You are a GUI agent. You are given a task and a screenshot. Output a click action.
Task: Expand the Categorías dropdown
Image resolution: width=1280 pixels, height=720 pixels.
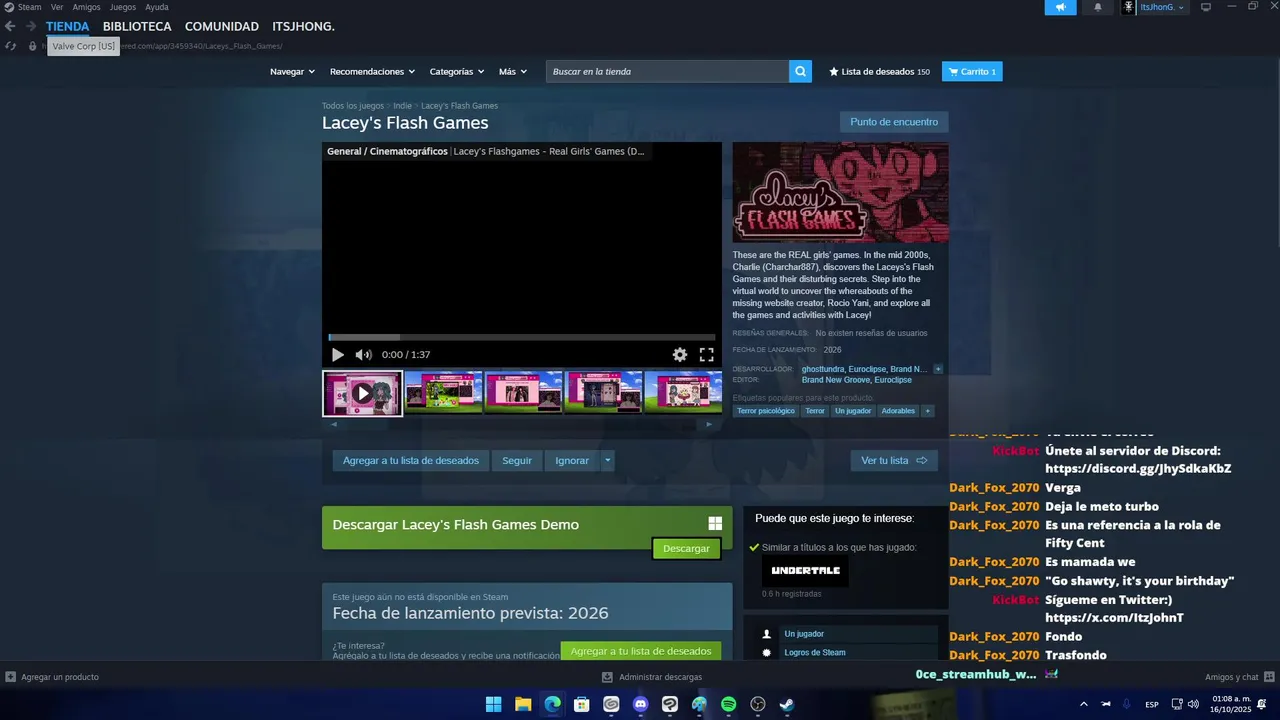click(457, 72)
